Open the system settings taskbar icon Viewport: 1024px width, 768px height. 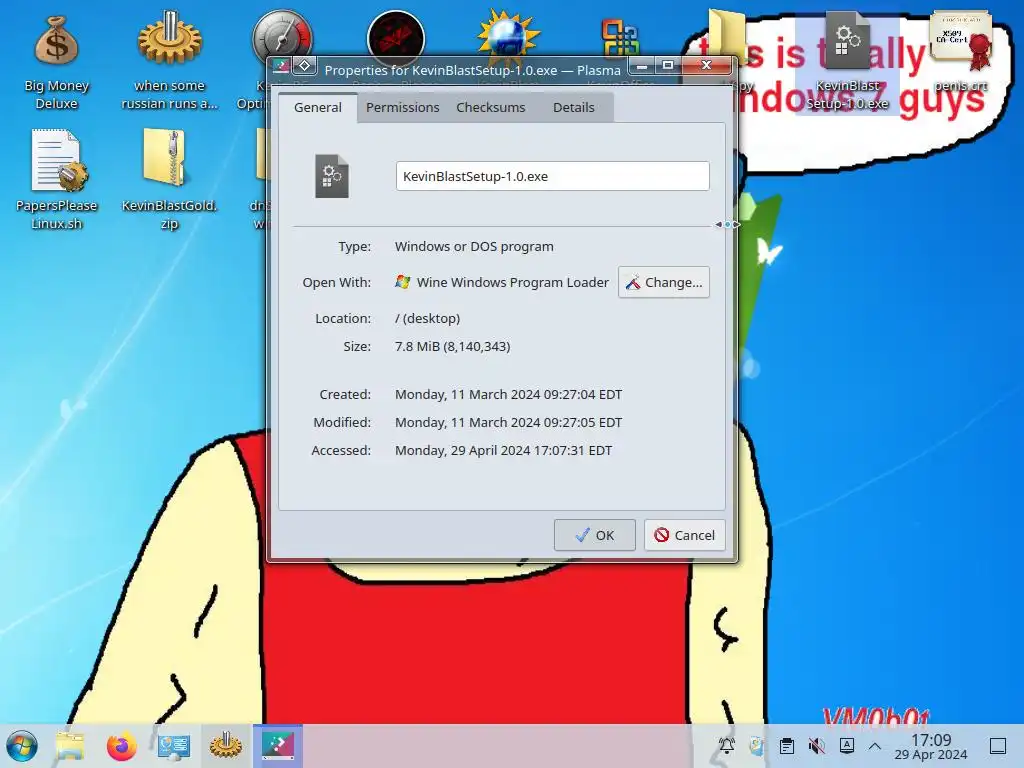click(x=174, y=746)
